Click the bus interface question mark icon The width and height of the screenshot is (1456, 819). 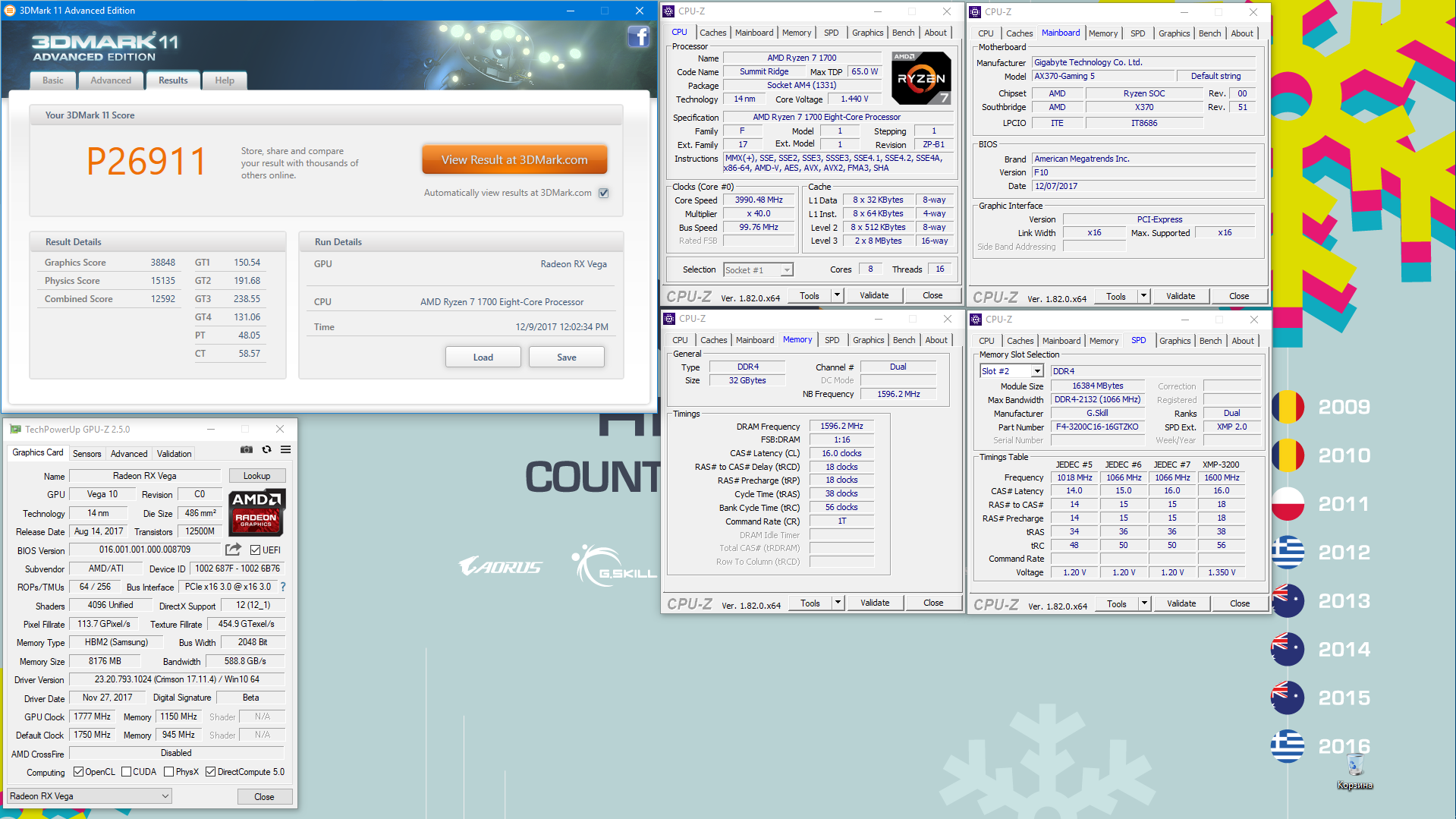click(x=283, y=587)
